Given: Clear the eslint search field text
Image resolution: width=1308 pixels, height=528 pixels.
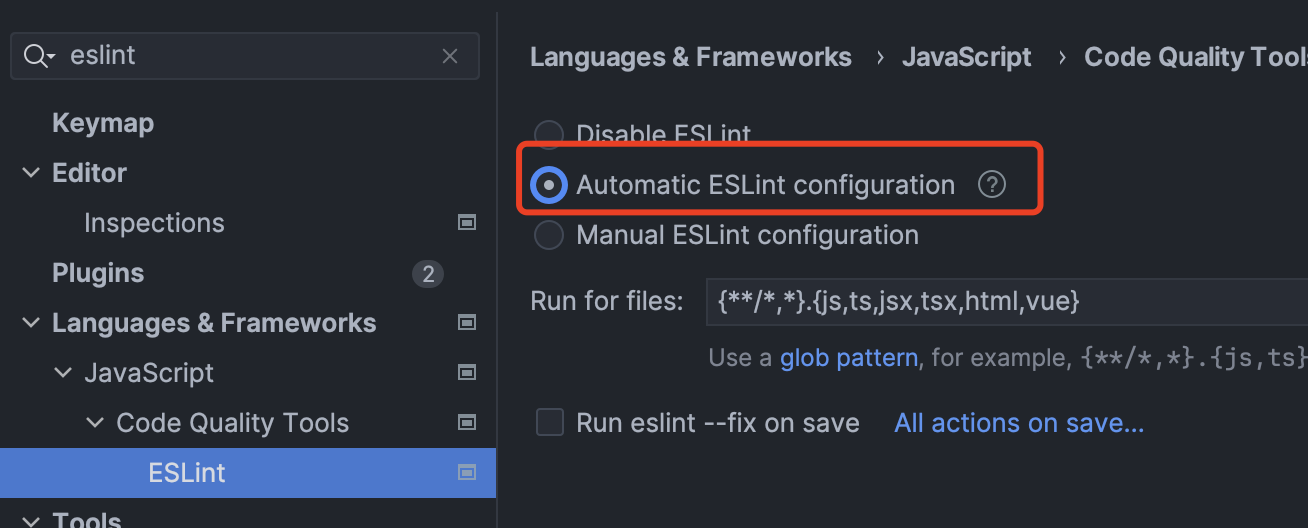Looking at the screenshot, I should pyautogui.click(x=450, y=57).
